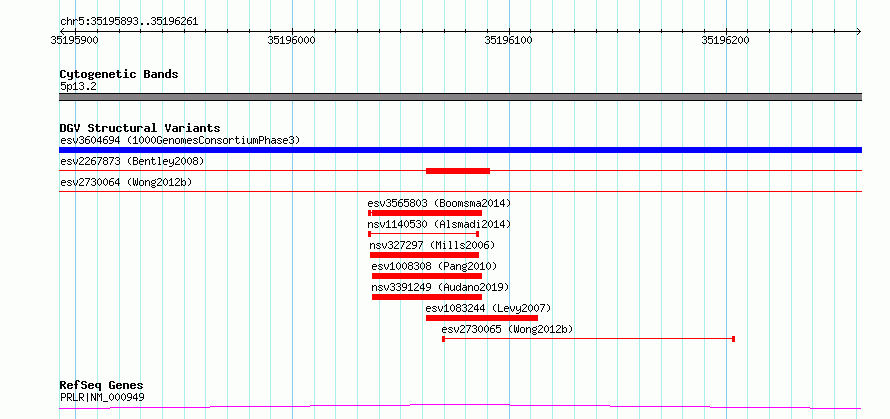Select esv1083244 (Levy2007) variant label

(488, 308)
